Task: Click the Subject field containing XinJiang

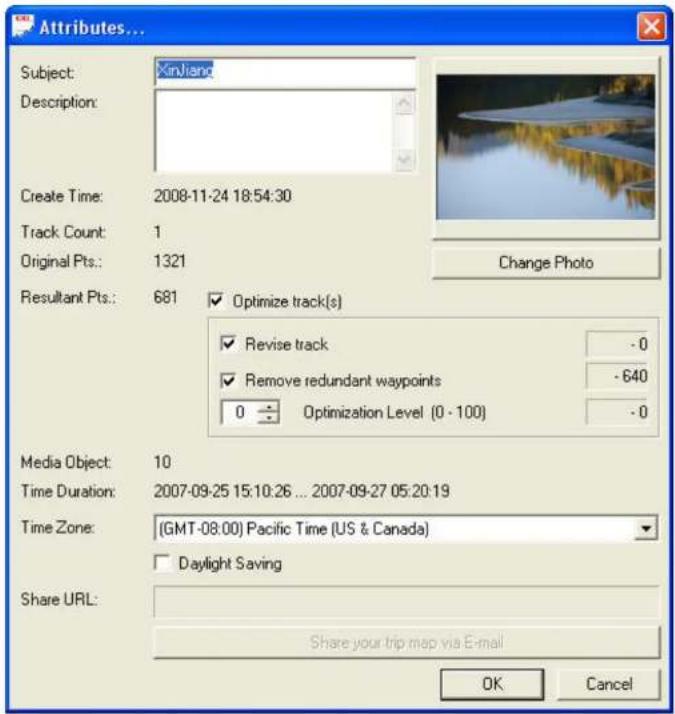Action: [x=285, y=71]
